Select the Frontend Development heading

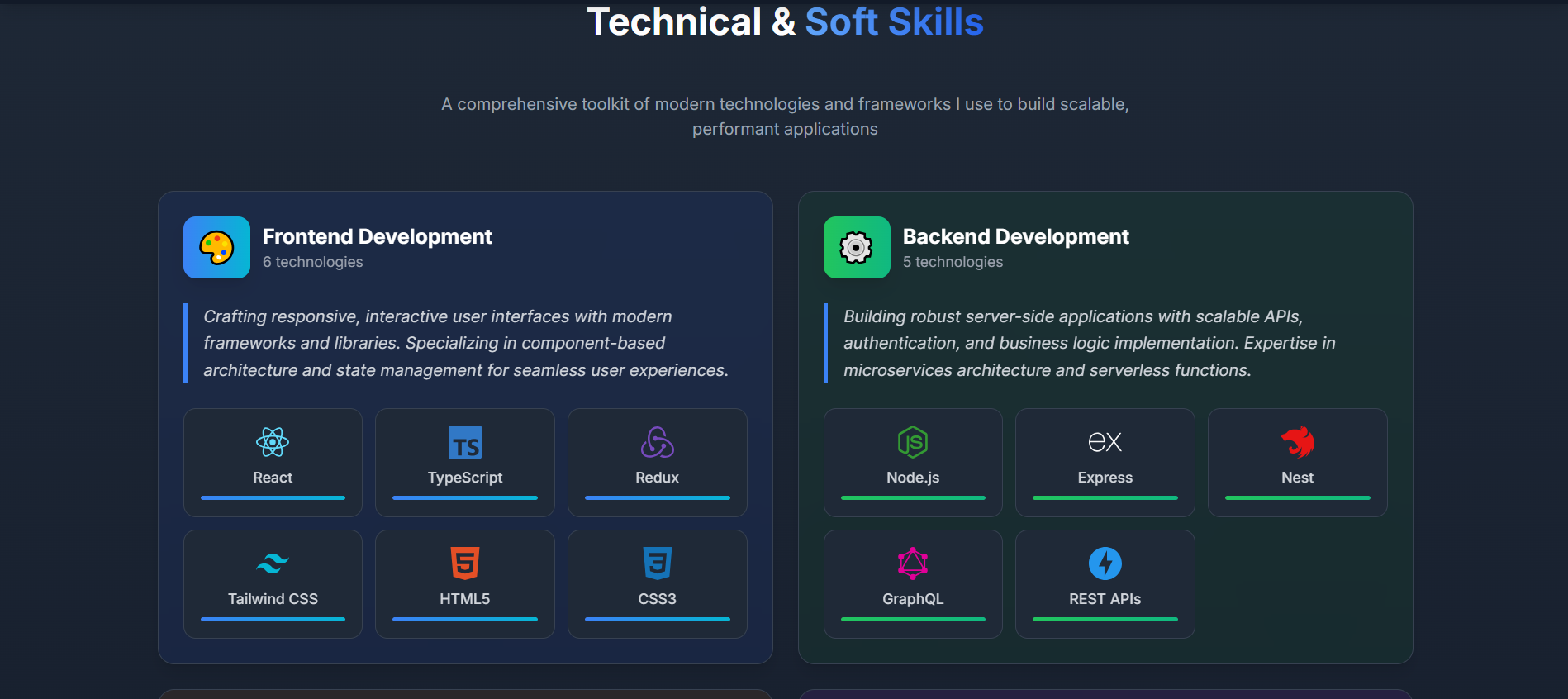[x=377, y=236]
